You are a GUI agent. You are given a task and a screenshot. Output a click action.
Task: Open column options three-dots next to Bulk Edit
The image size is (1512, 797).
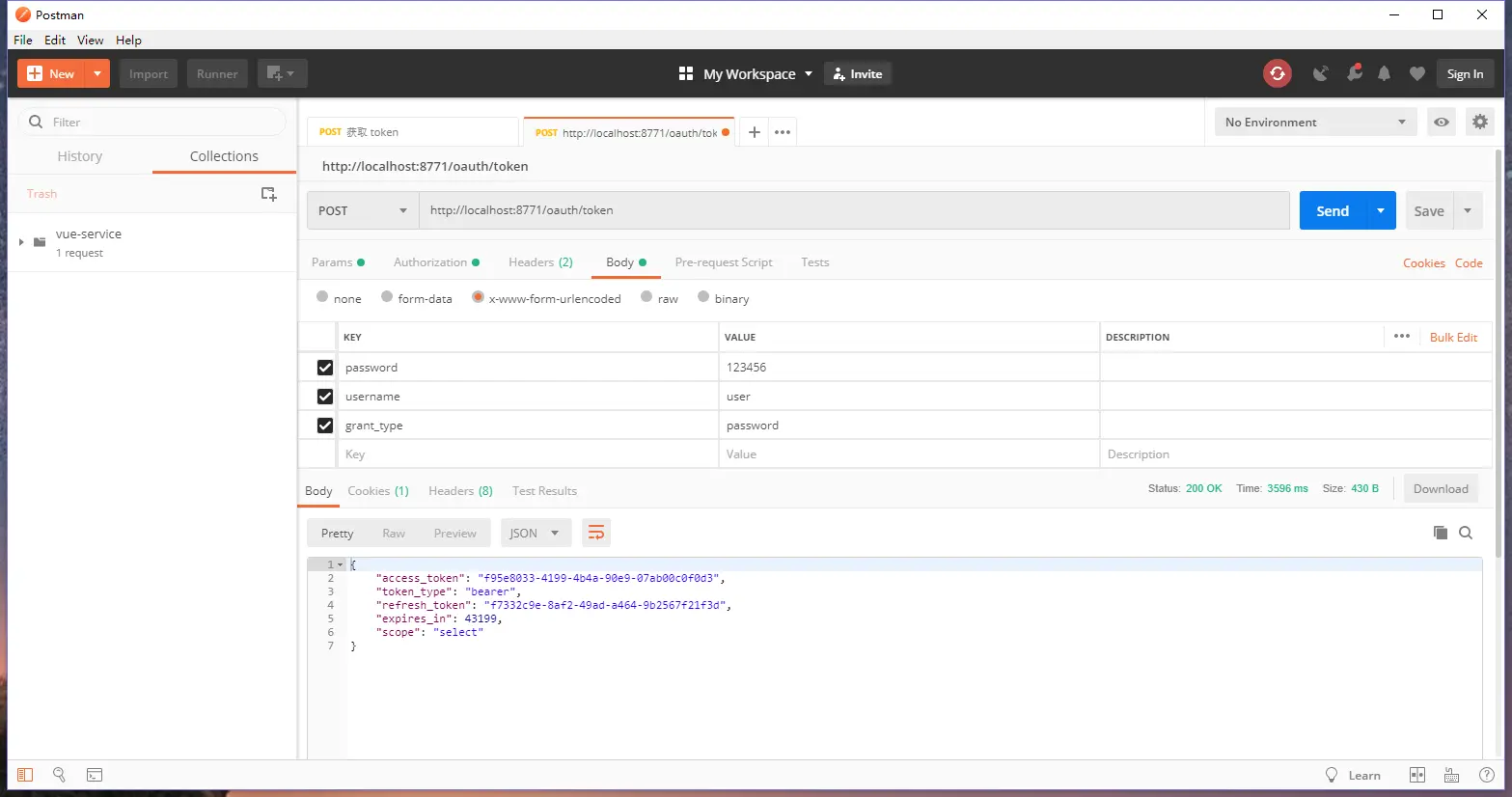[x=1402, y=336]
